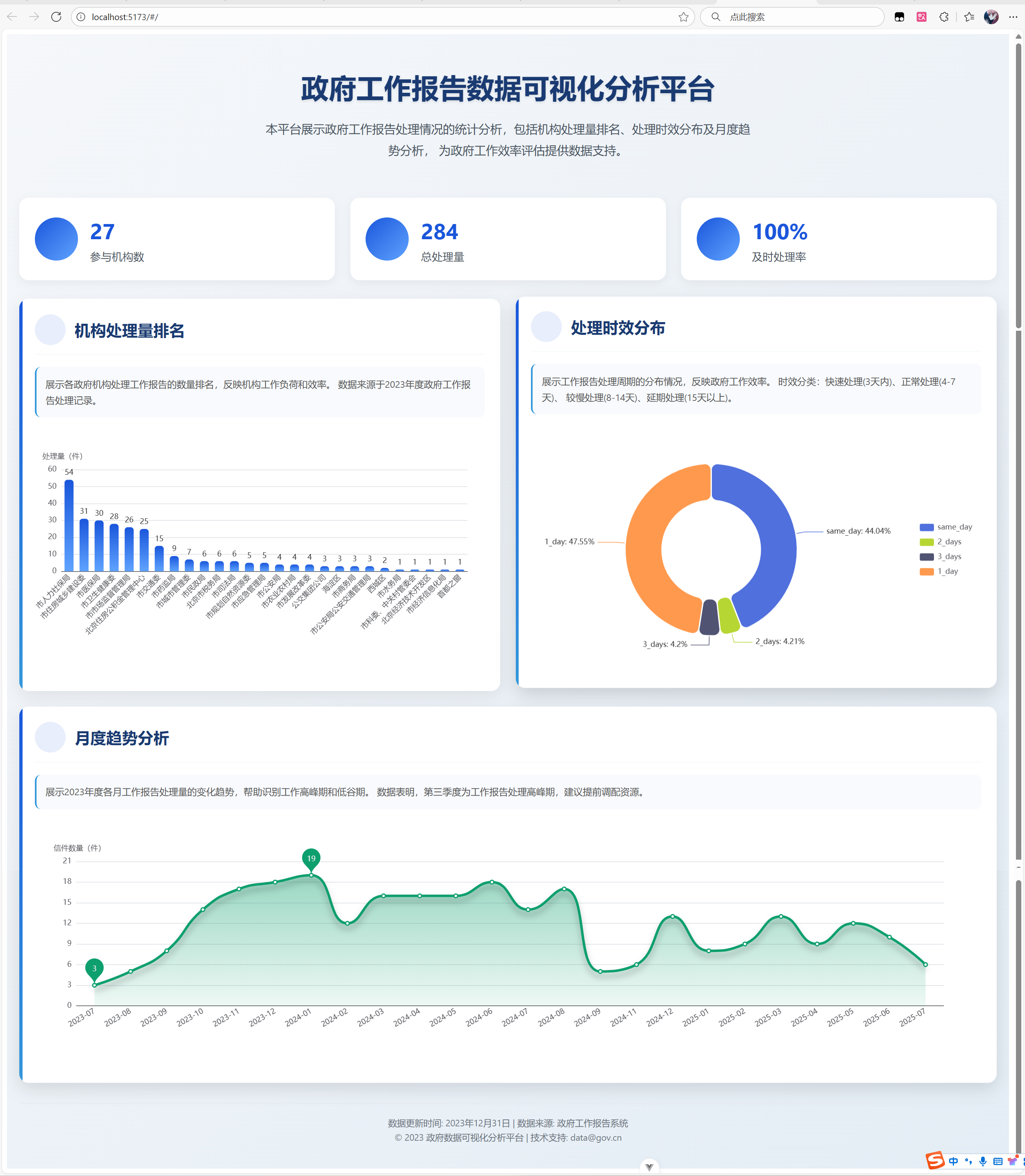The height and width of the screenshot is (1176, 1025).
Task: Expand the down arrow at page bottom
Action: point(649,1166)
